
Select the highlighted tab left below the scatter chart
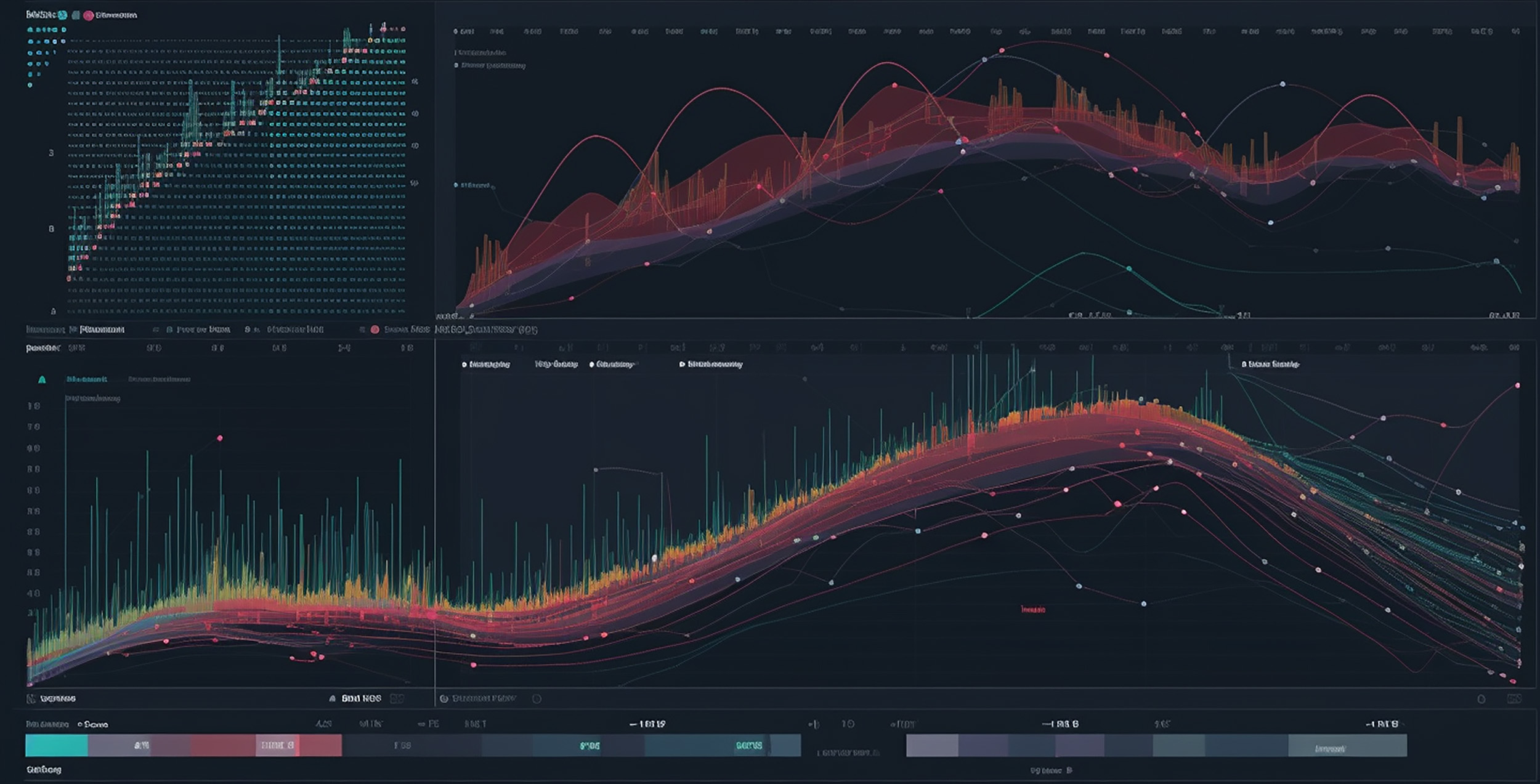tap(102, 329)
